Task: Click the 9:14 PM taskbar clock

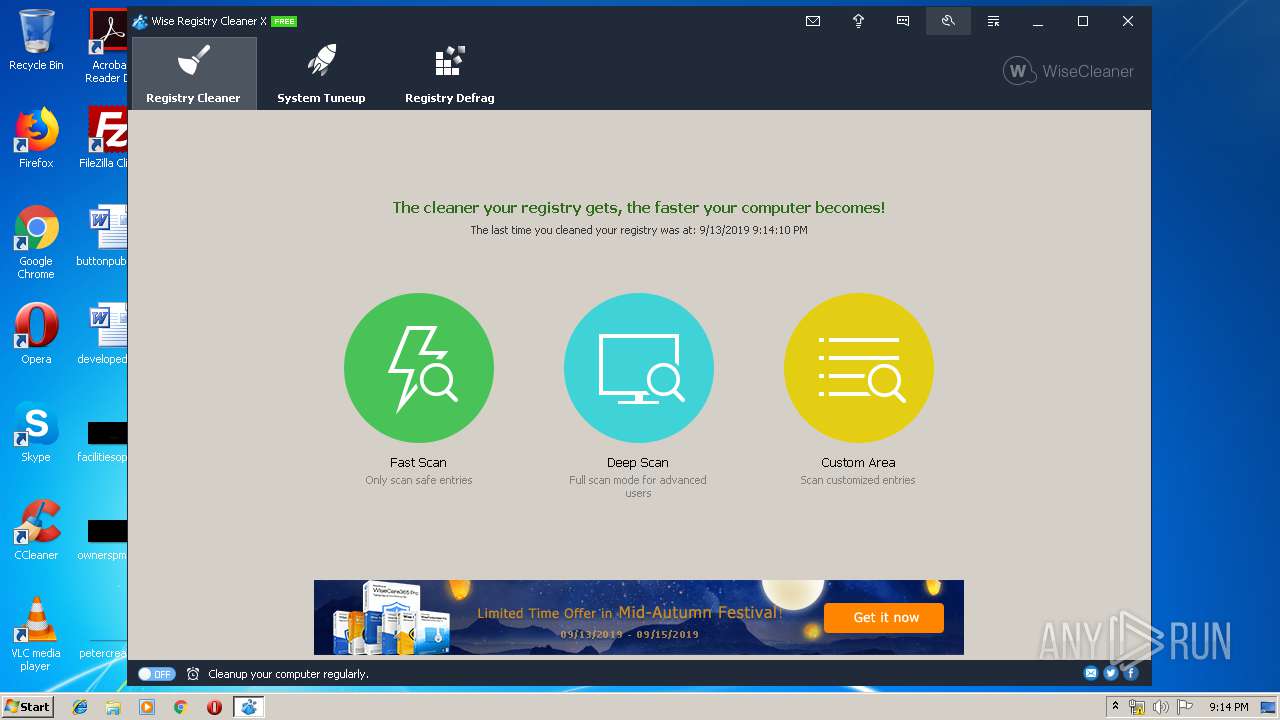Action: pyautogui.click(x=1228, y=707)
